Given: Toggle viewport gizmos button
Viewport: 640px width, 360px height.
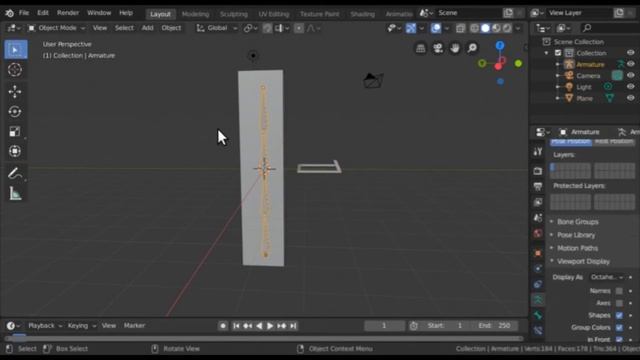Looking at the screenshot, I should [411, 28].
